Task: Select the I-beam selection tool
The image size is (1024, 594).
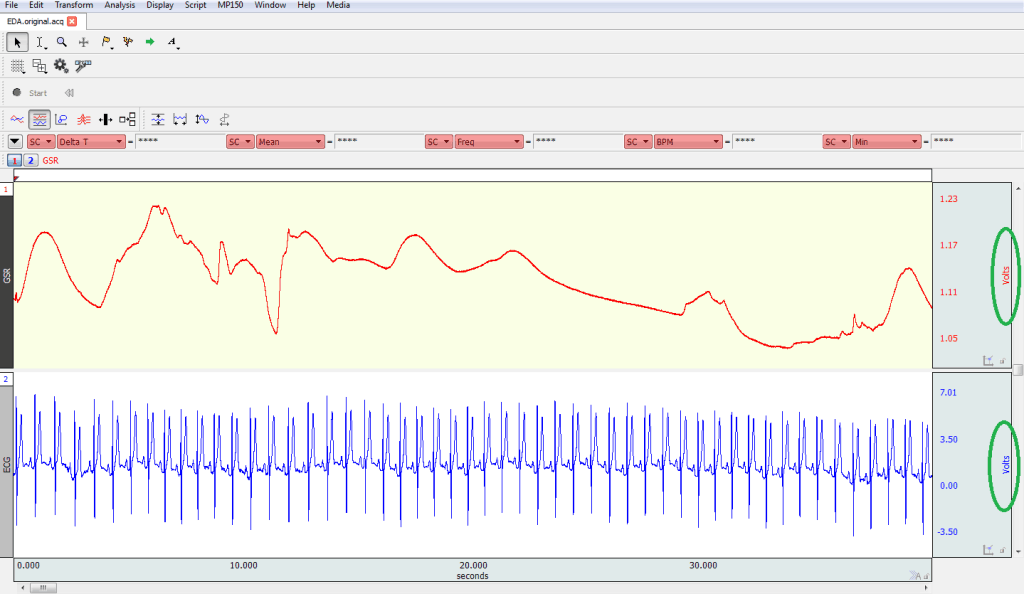Action: coord(40,42)
